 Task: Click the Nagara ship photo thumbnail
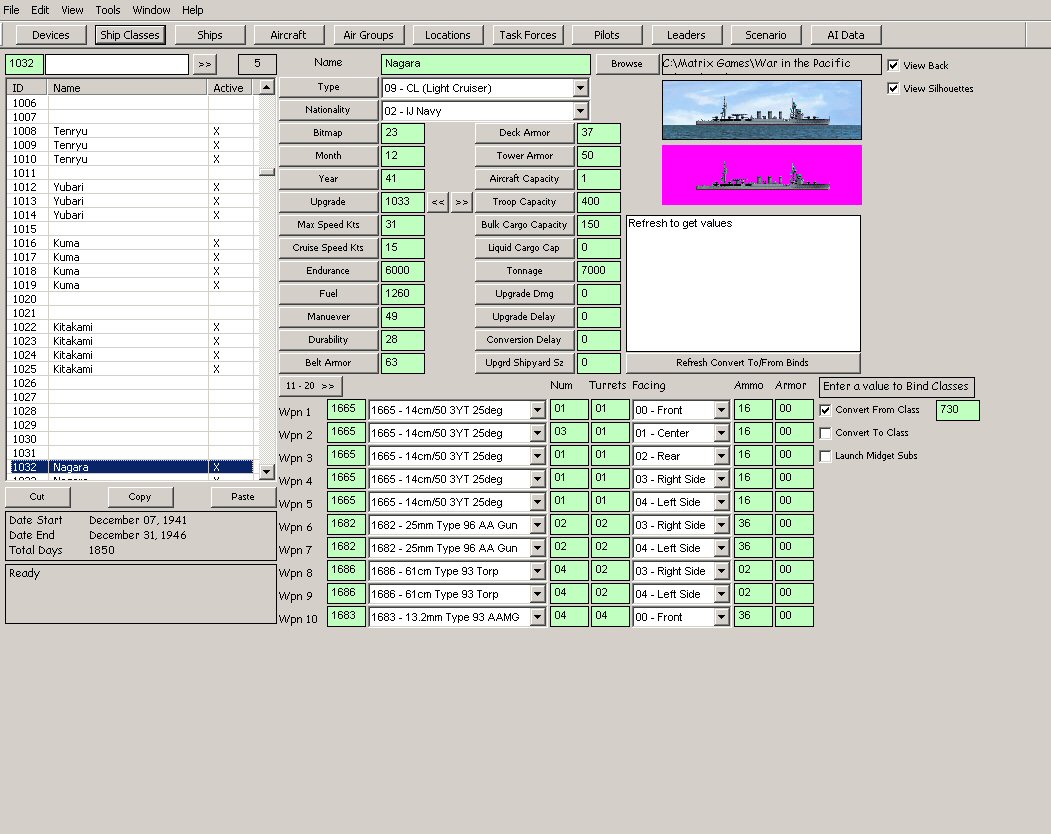(x=761, y=110)
